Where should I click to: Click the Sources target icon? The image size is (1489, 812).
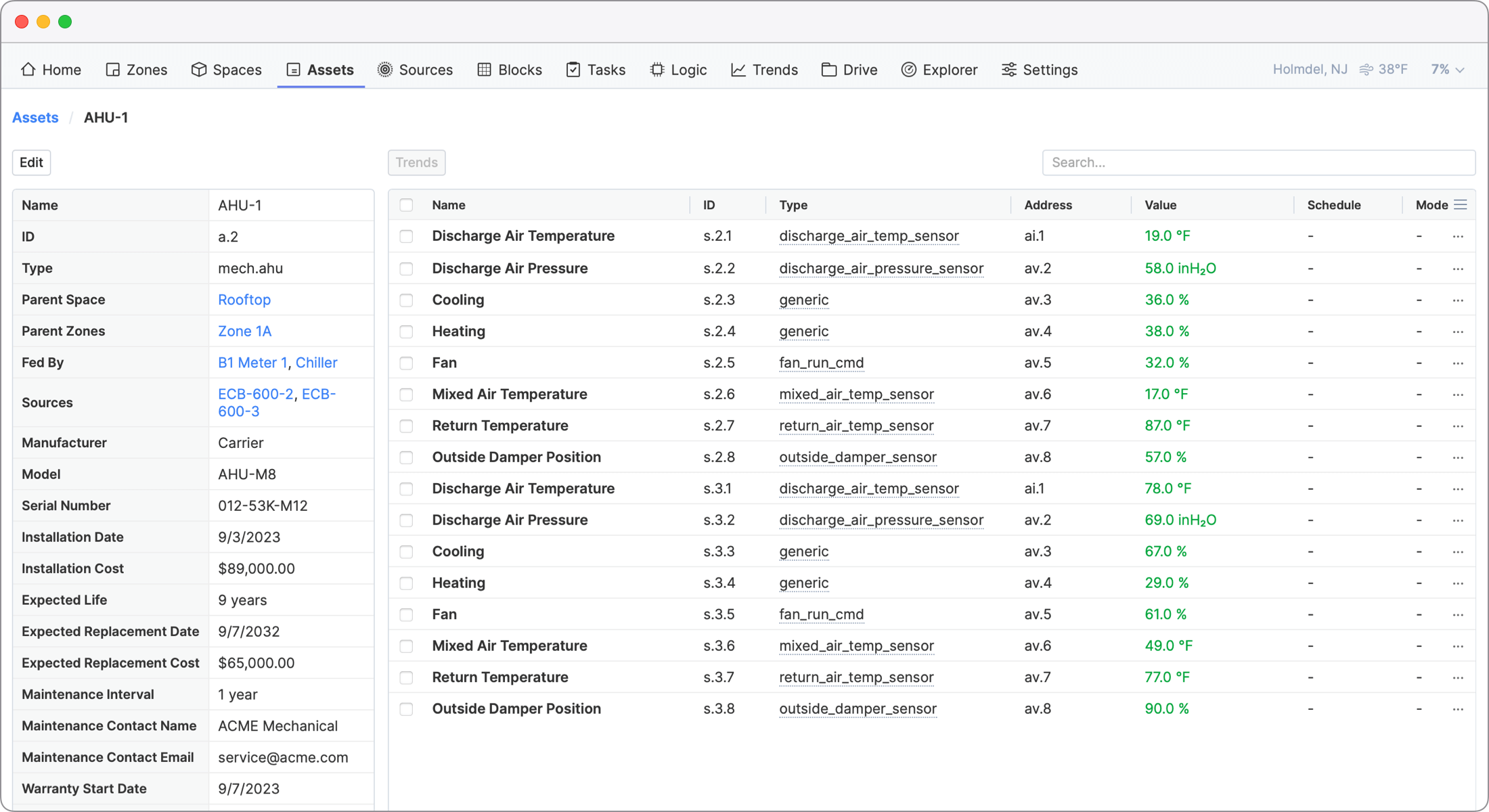384,70
